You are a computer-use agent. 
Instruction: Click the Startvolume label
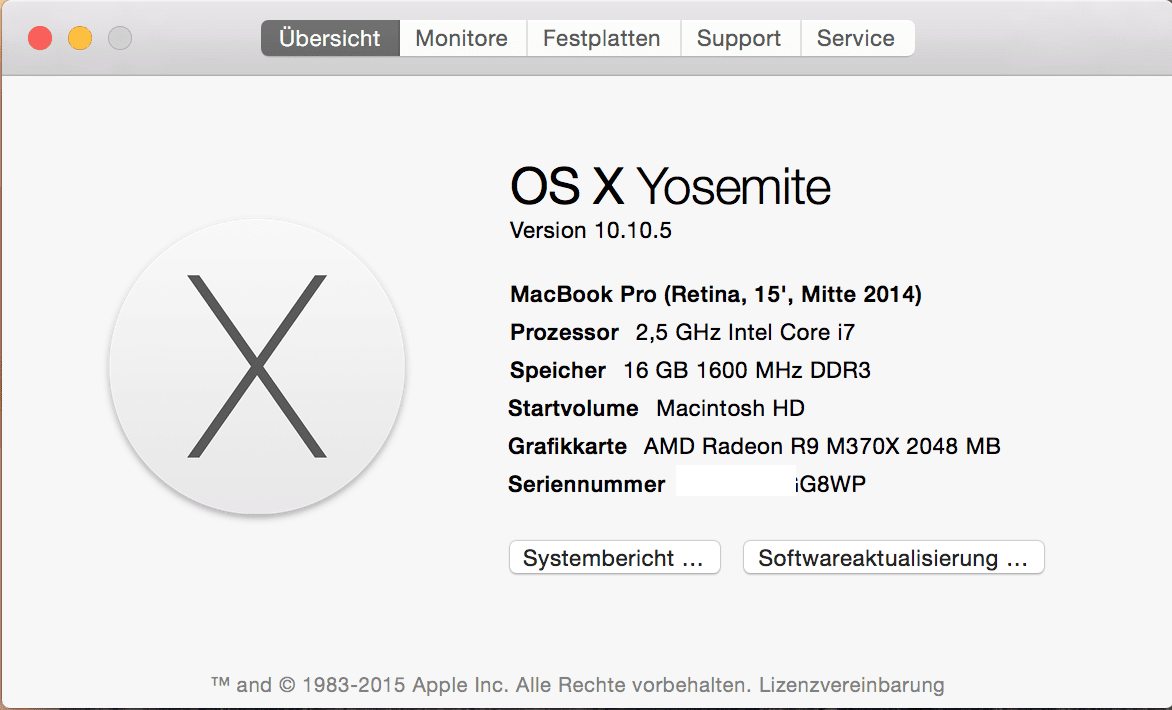click(x=573, y=408)
